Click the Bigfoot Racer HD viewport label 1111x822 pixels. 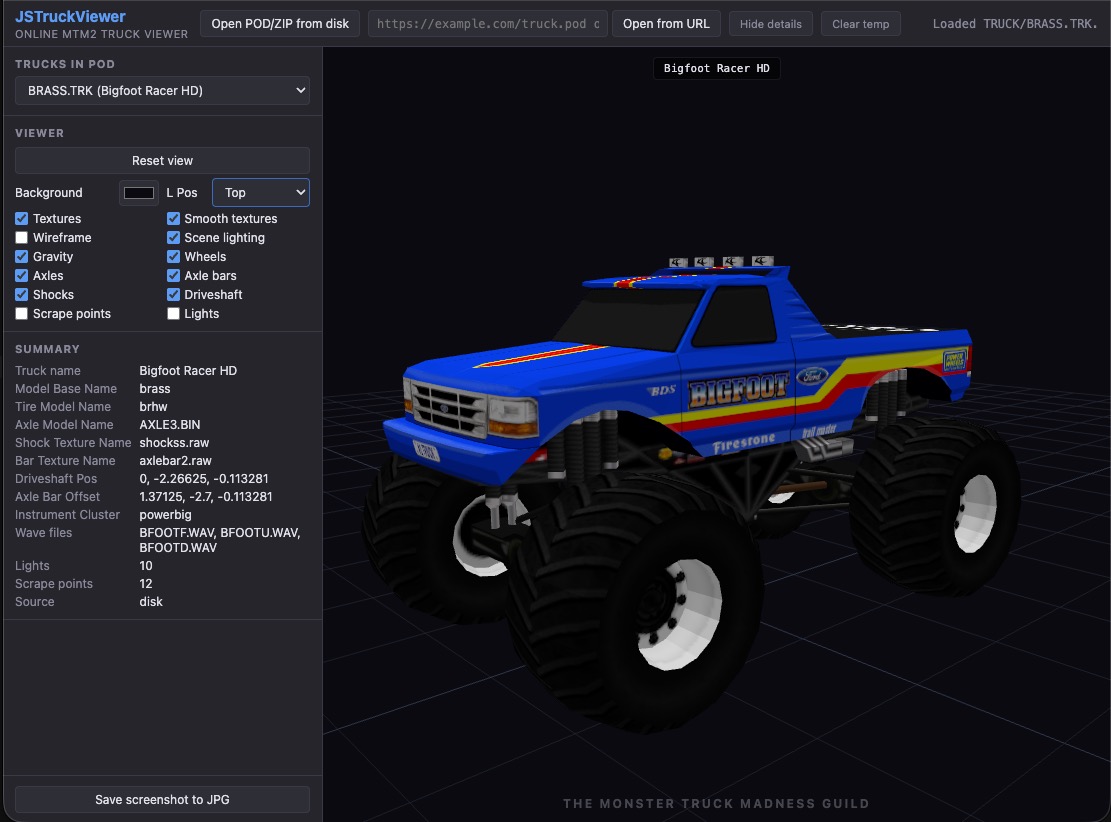click(716, 68)
